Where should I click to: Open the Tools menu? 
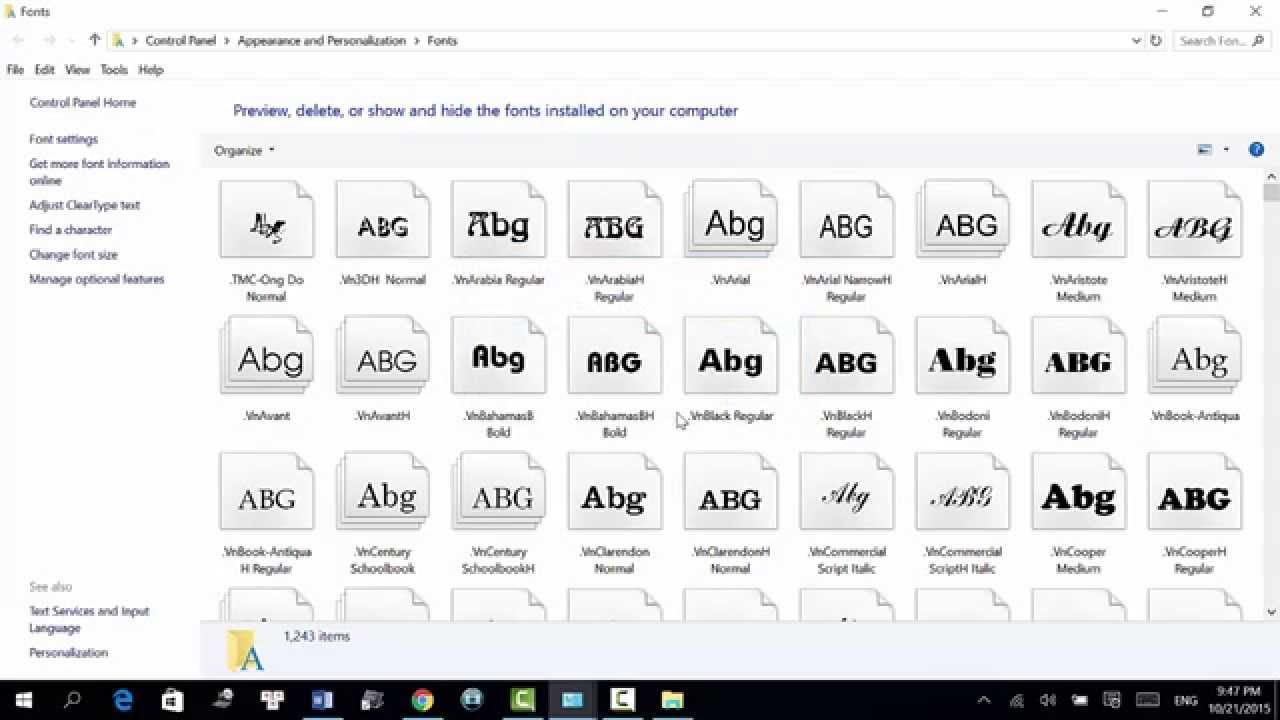pos(114,70)
